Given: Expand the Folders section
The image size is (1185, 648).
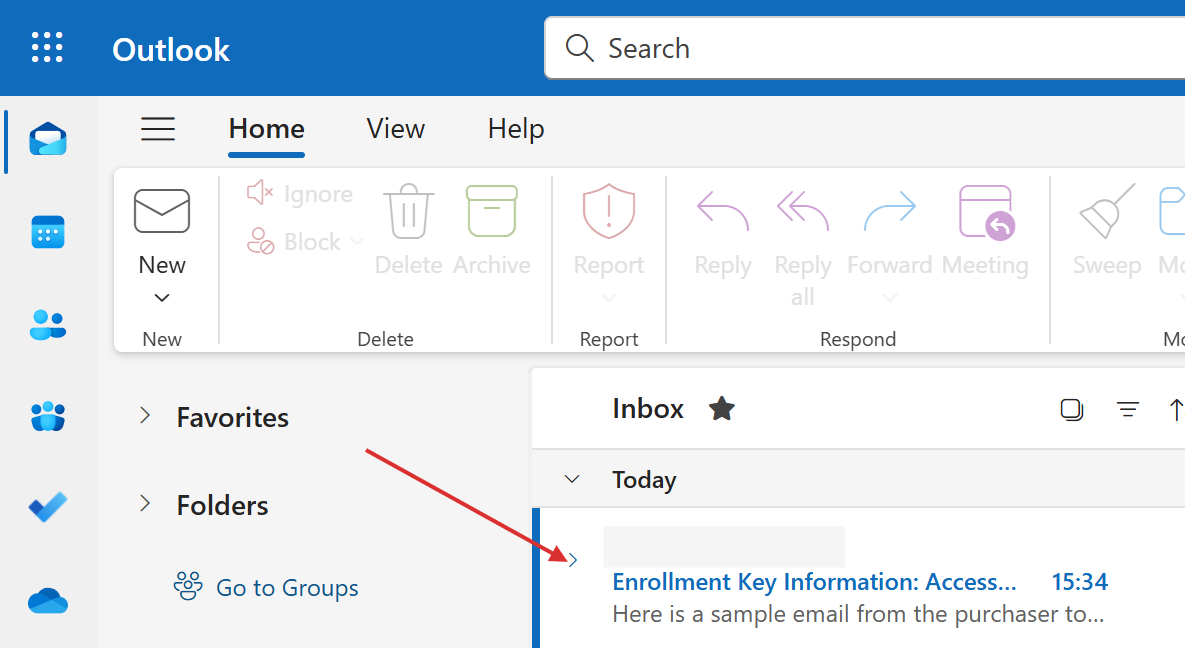Looking at the screenshot, I should coord(145,503).
